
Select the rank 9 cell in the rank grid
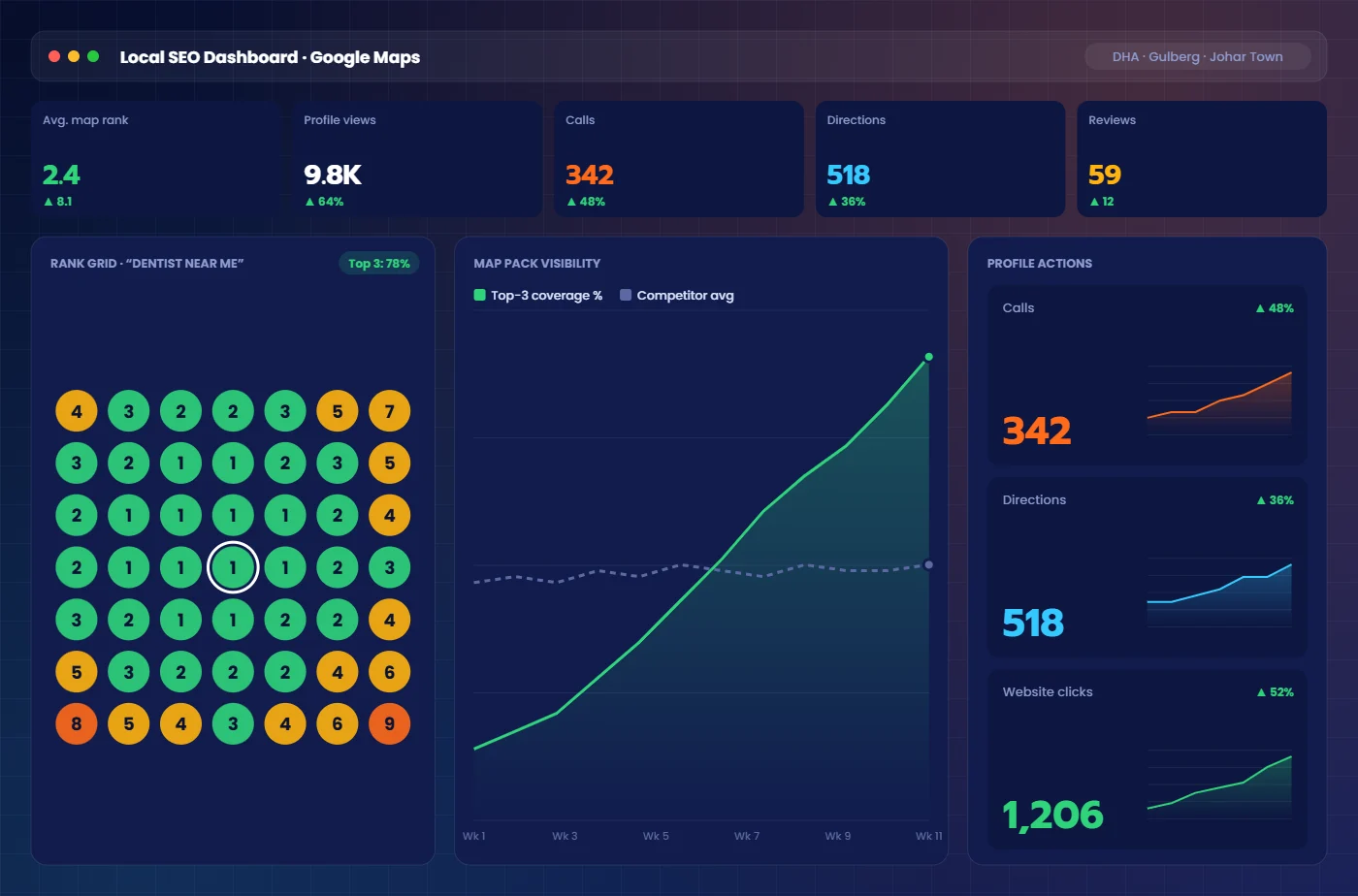coord(390,723)
